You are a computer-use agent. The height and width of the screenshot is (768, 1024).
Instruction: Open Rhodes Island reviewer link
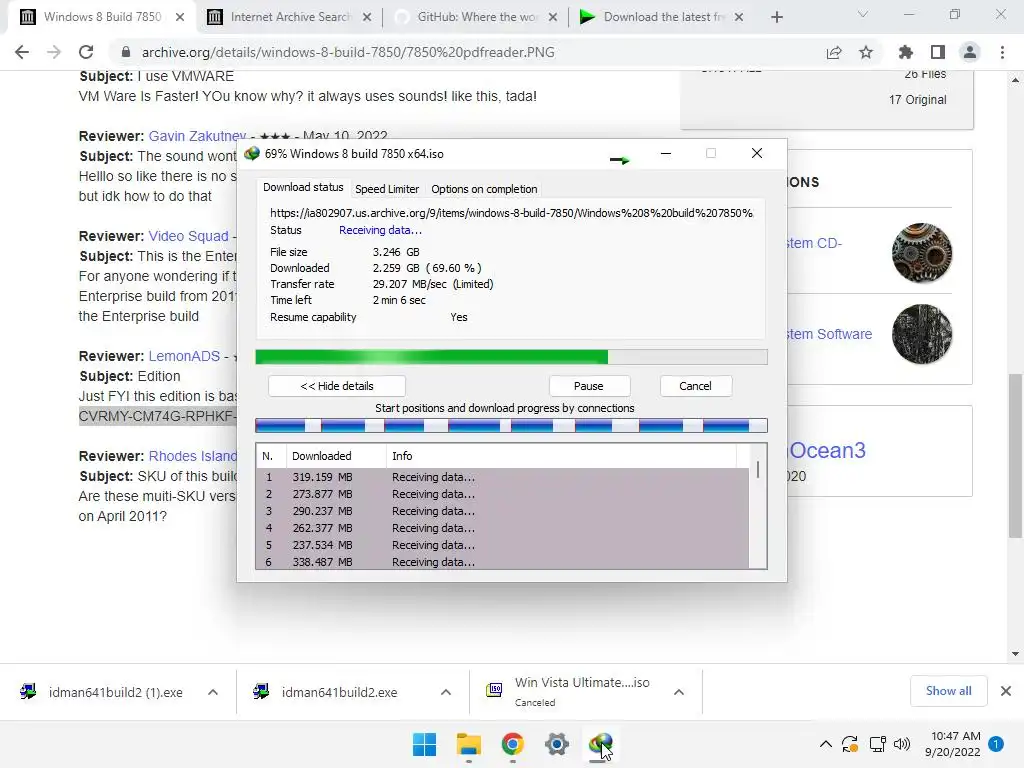(192, 456)
